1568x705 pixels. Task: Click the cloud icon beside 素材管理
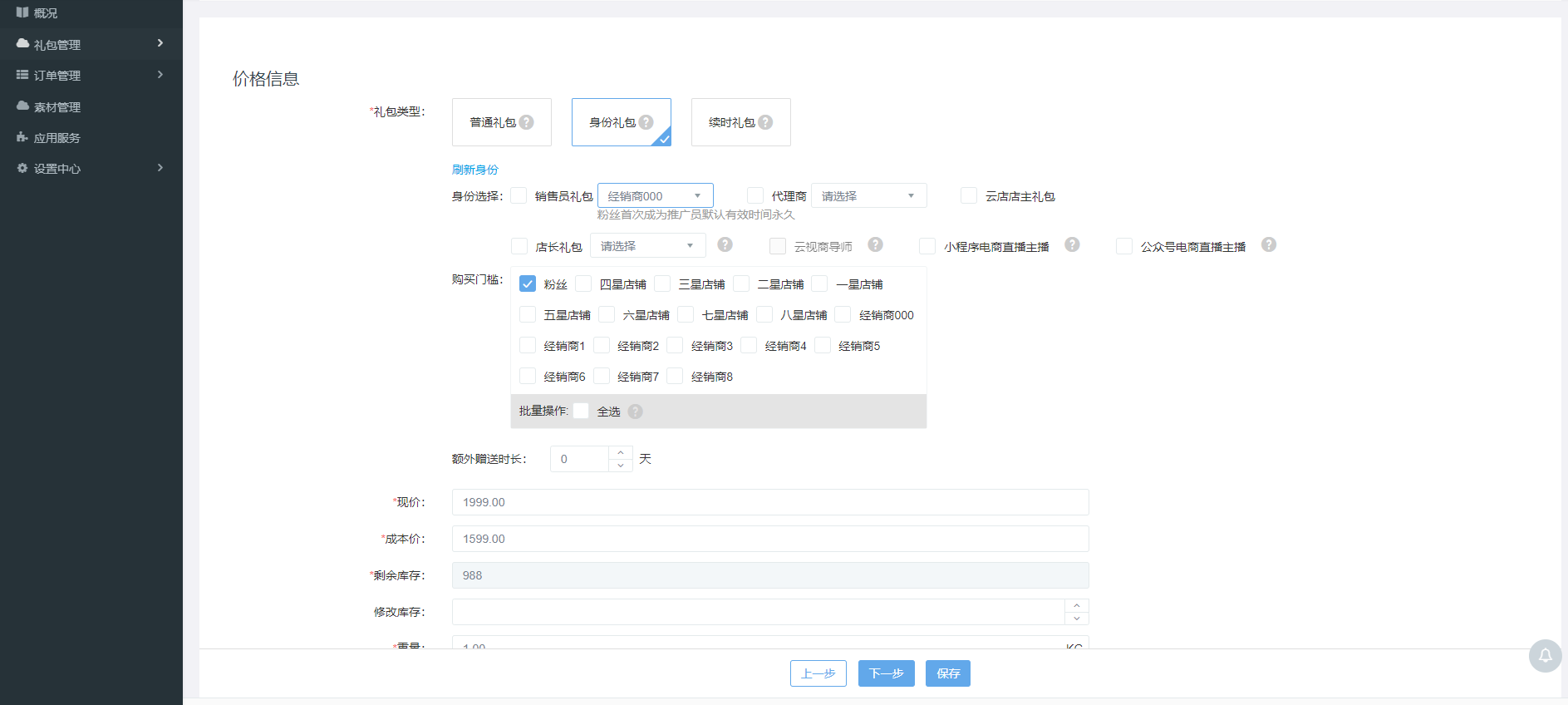pyautogui.click(x=22, y=106)
